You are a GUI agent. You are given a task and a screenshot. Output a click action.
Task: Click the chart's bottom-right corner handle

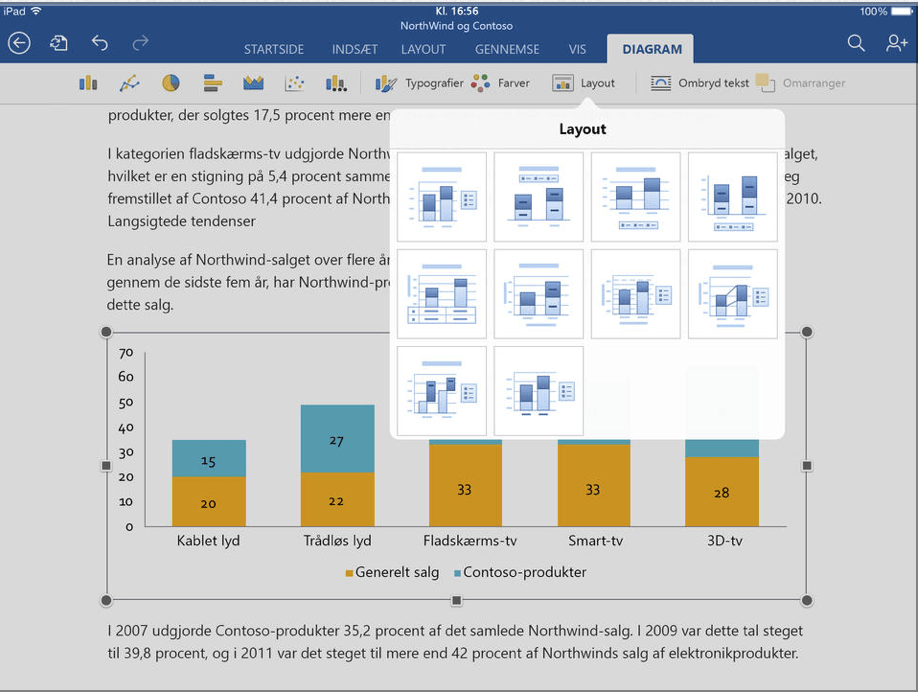807,600
